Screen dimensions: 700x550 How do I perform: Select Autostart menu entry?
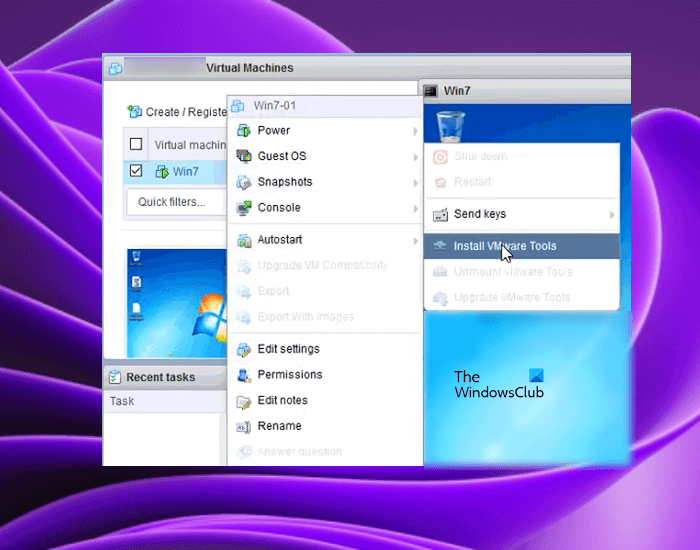325,240
